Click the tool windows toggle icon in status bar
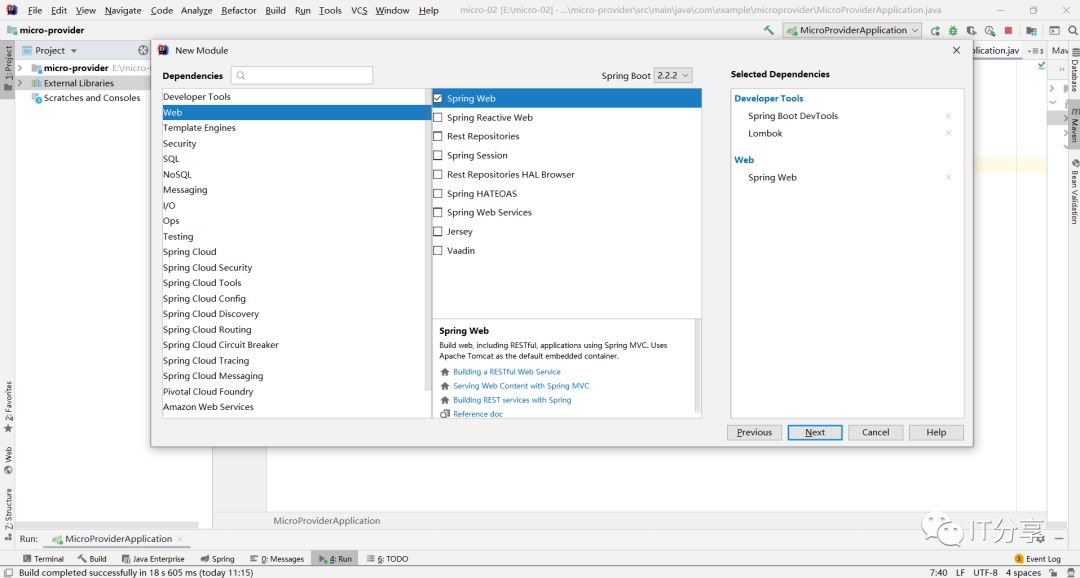Image resolution: width=1080 pixels, height=578 pixels. pos(6,572)
